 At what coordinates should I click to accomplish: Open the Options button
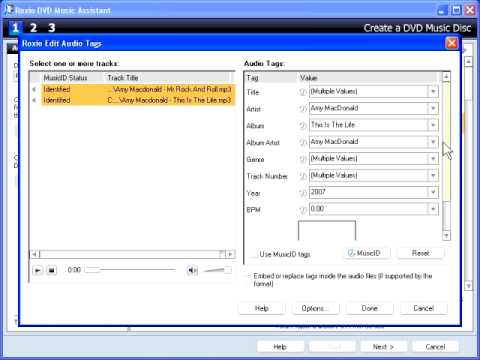[x=315, y=308]
